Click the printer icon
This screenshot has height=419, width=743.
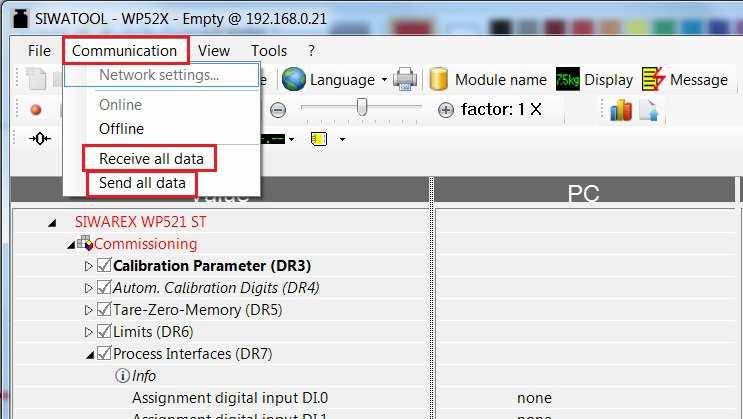(x=405, y=79)
